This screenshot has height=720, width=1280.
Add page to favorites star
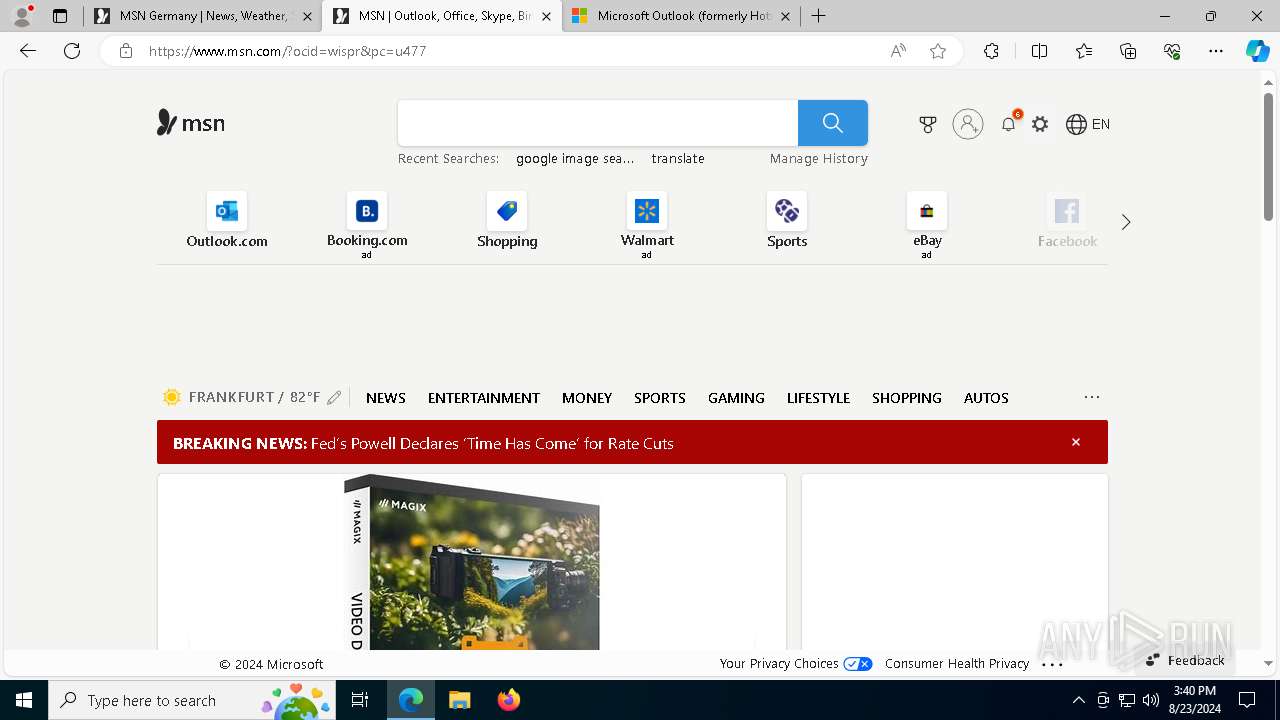point(938,51)
